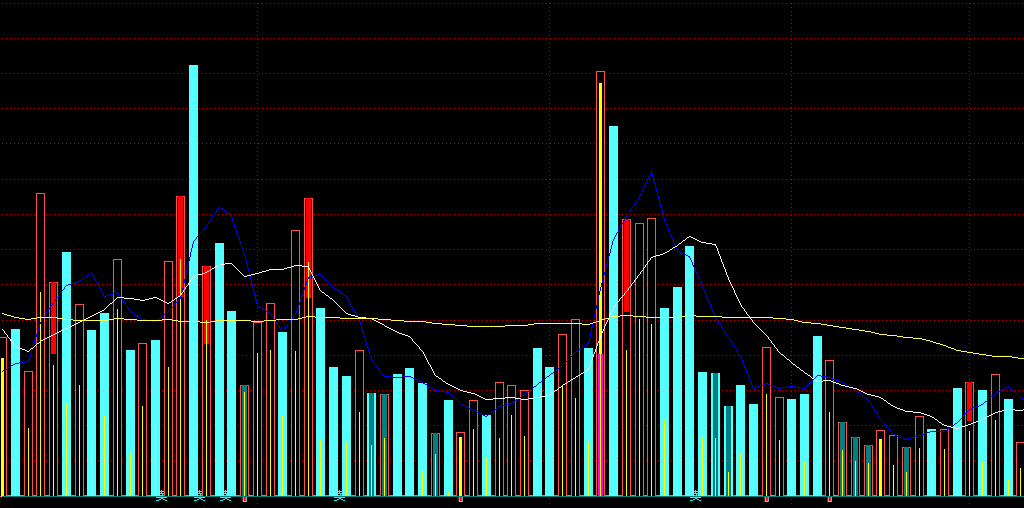Click the leftmost cyan 卖 sell marker
The image size is (1024, 508).
pos(161,496)
